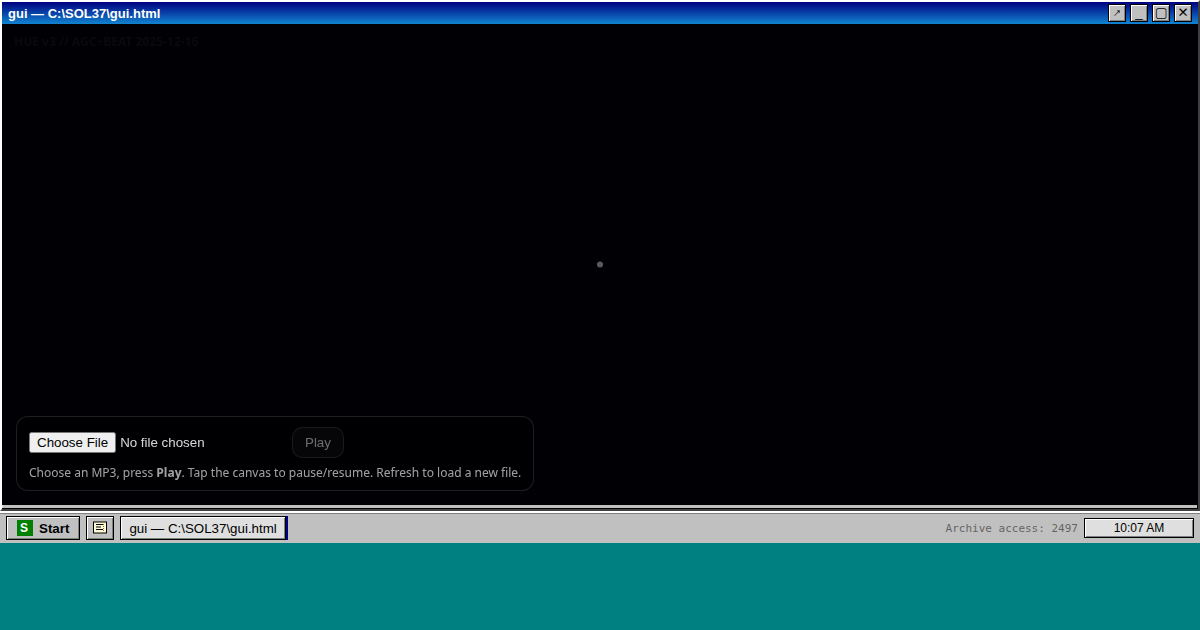1200x630 pixels.
Task: Close the gui.html window
Action: coord(1183,13)
